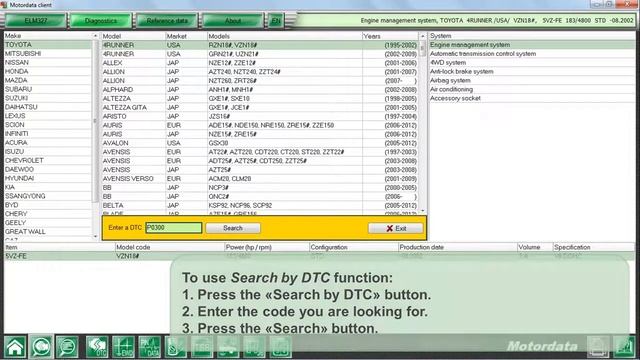Select Airbag system
The image size is (640, 360).
coord(532,80)
